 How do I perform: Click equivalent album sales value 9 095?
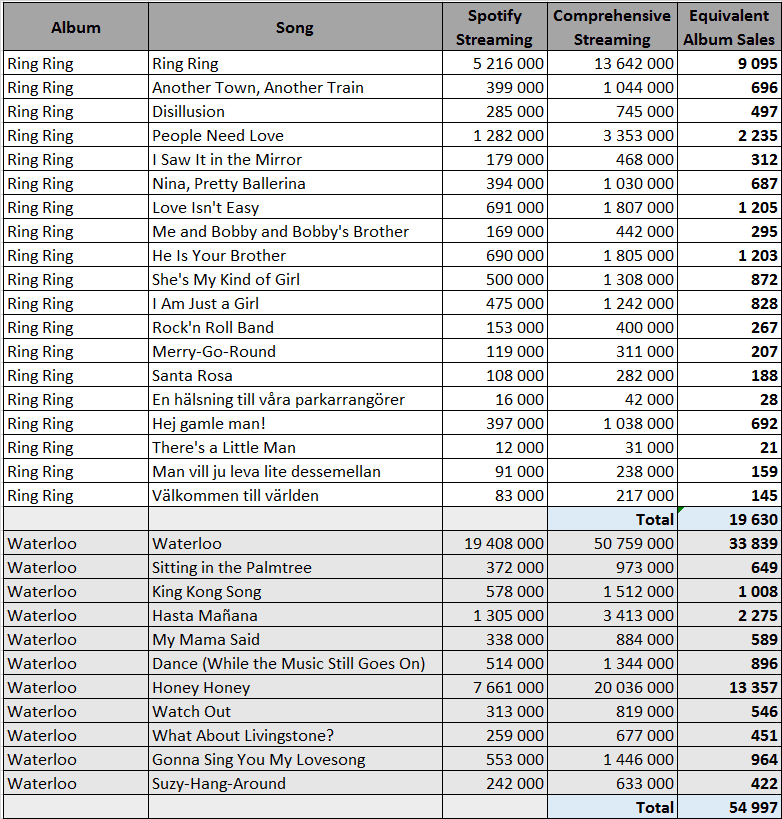(729, 63)
